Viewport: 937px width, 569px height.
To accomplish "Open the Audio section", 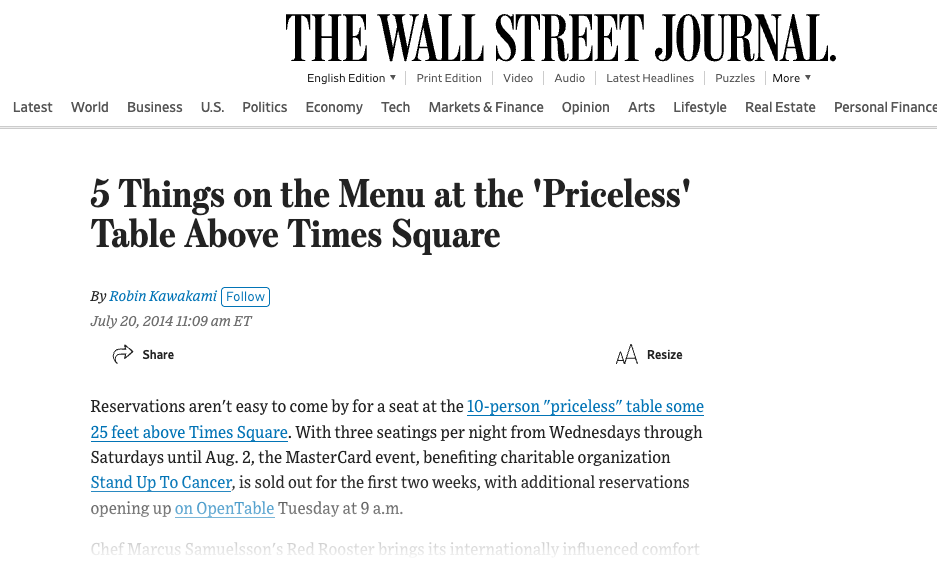I will (x=569, y=78).
